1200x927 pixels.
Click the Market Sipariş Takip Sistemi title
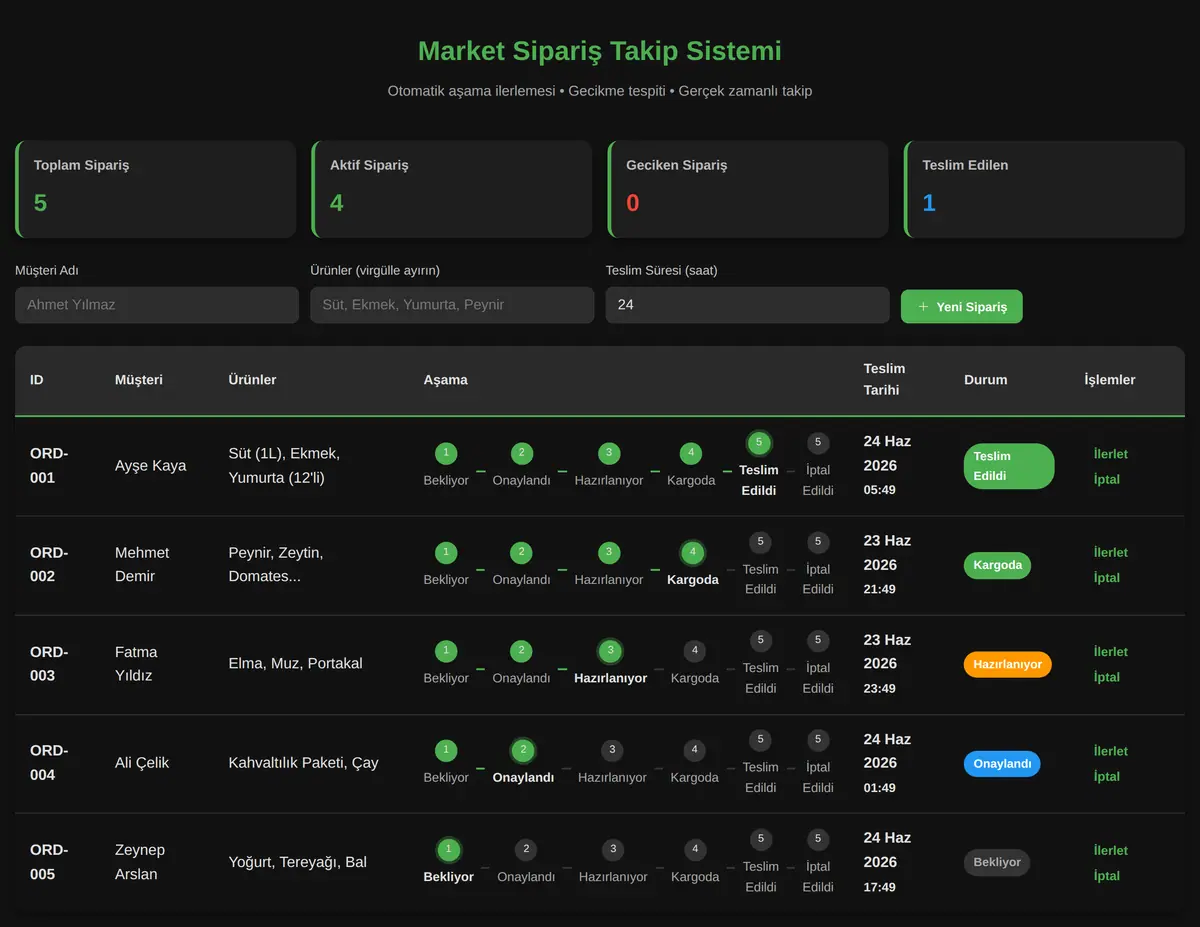click(x=600, y=51)
